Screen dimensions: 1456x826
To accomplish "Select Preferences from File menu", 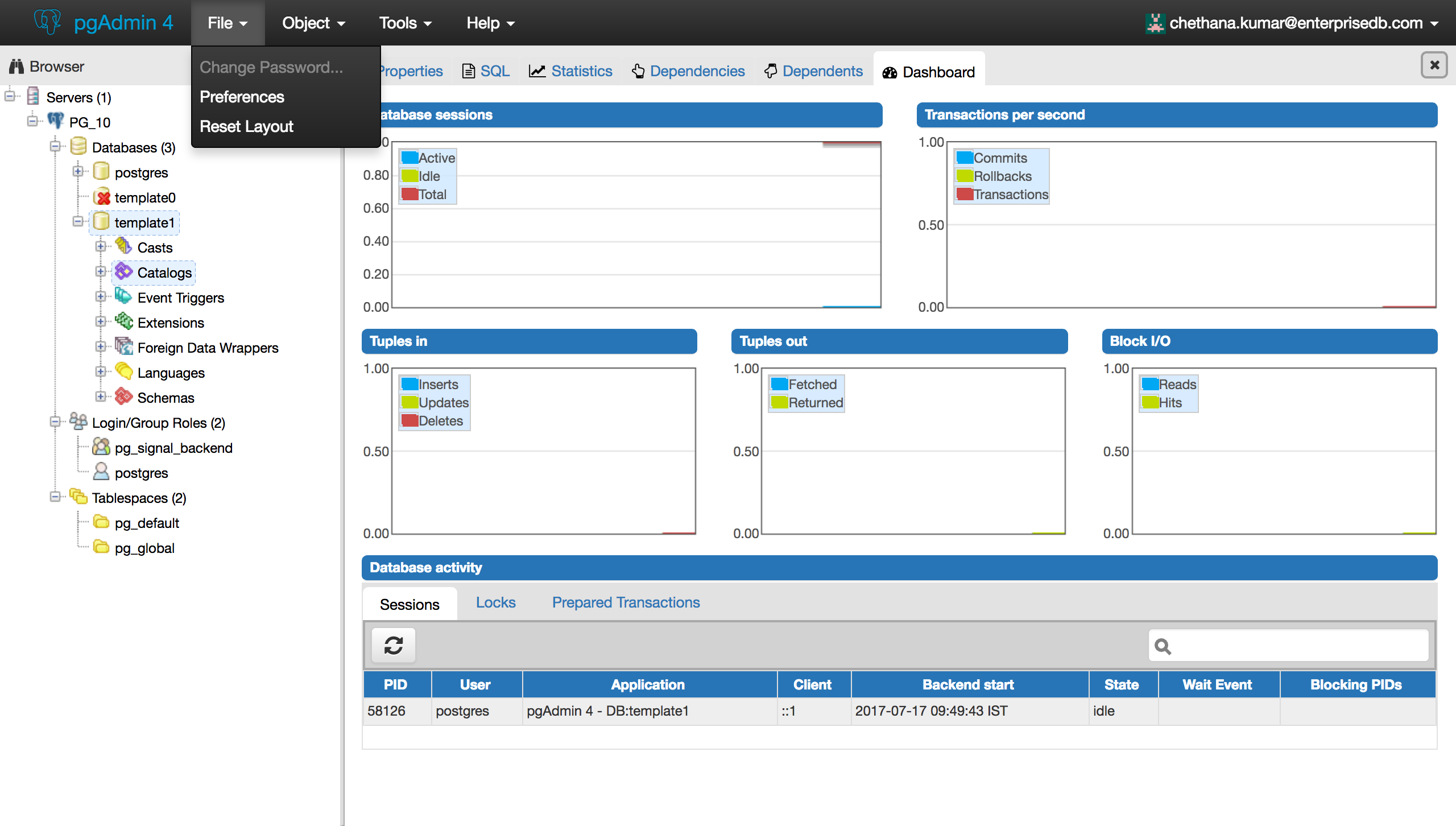I will point(242,97).
